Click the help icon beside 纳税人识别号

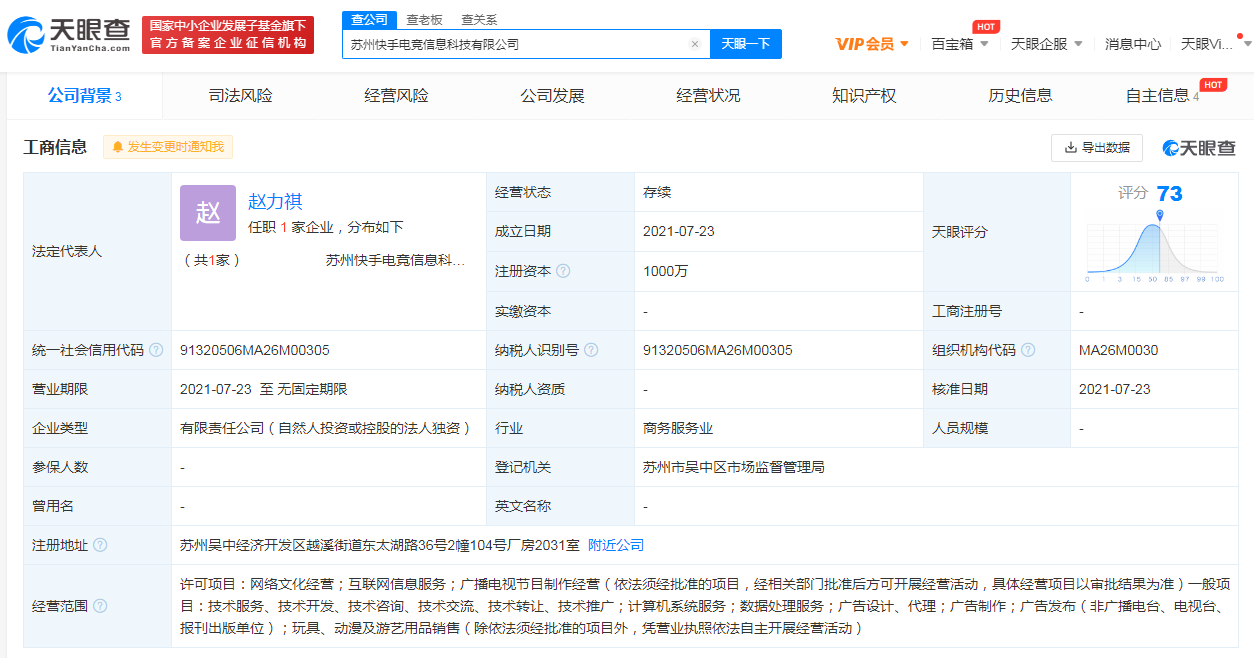coord(590,350)
